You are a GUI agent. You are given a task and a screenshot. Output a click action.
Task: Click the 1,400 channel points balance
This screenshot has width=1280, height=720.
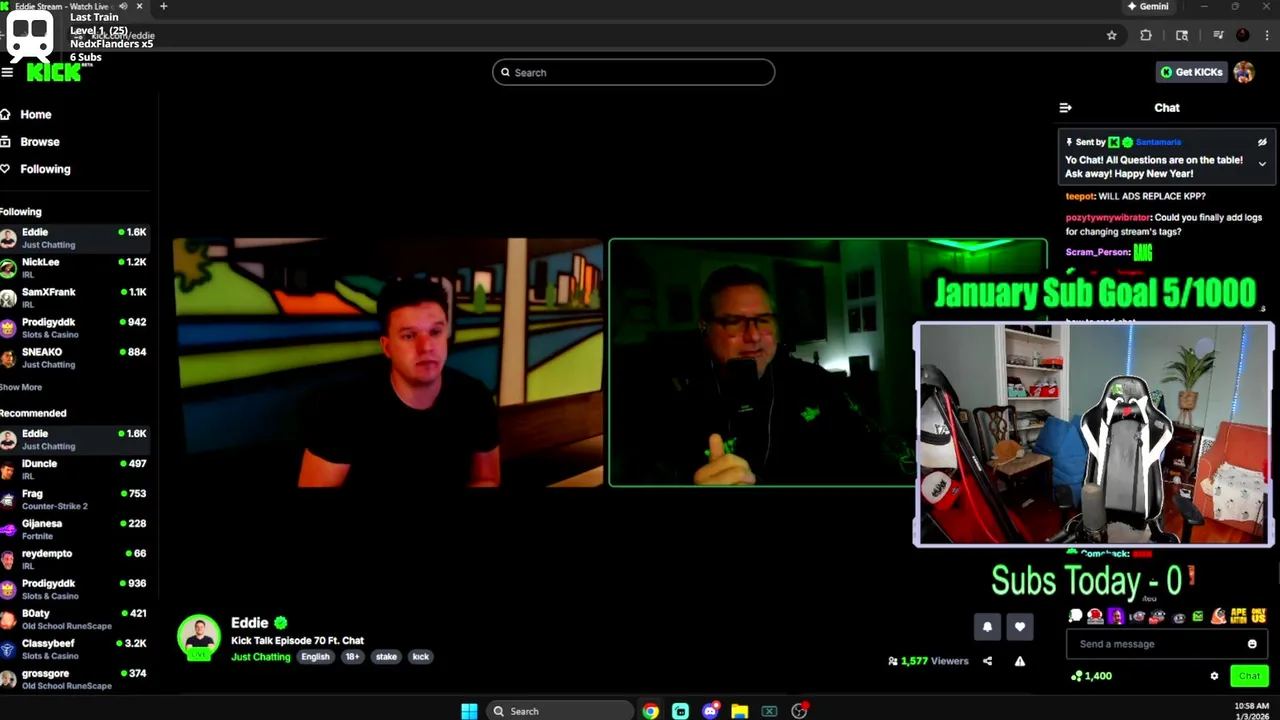point(1091,676)
